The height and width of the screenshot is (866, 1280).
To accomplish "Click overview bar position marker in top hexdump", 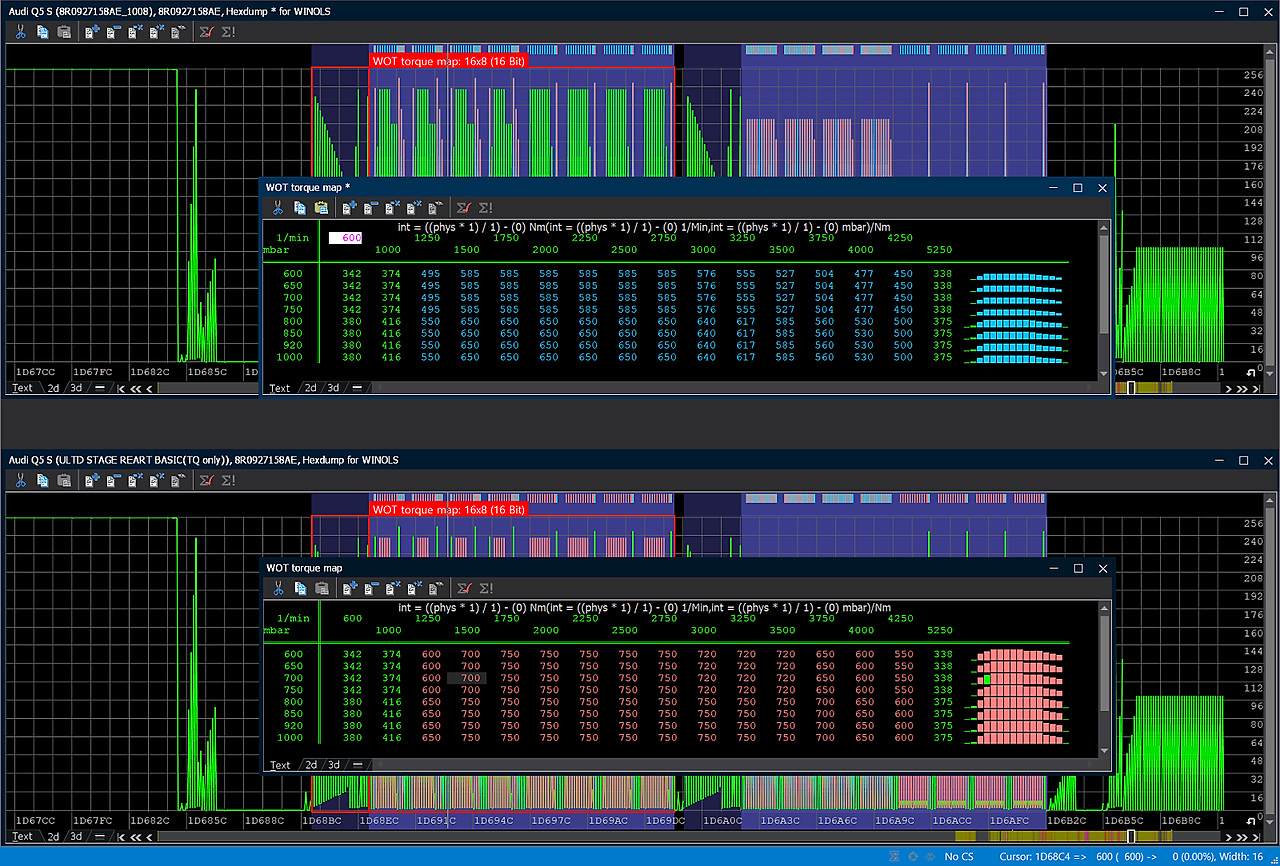I will tap(1131, 388).
